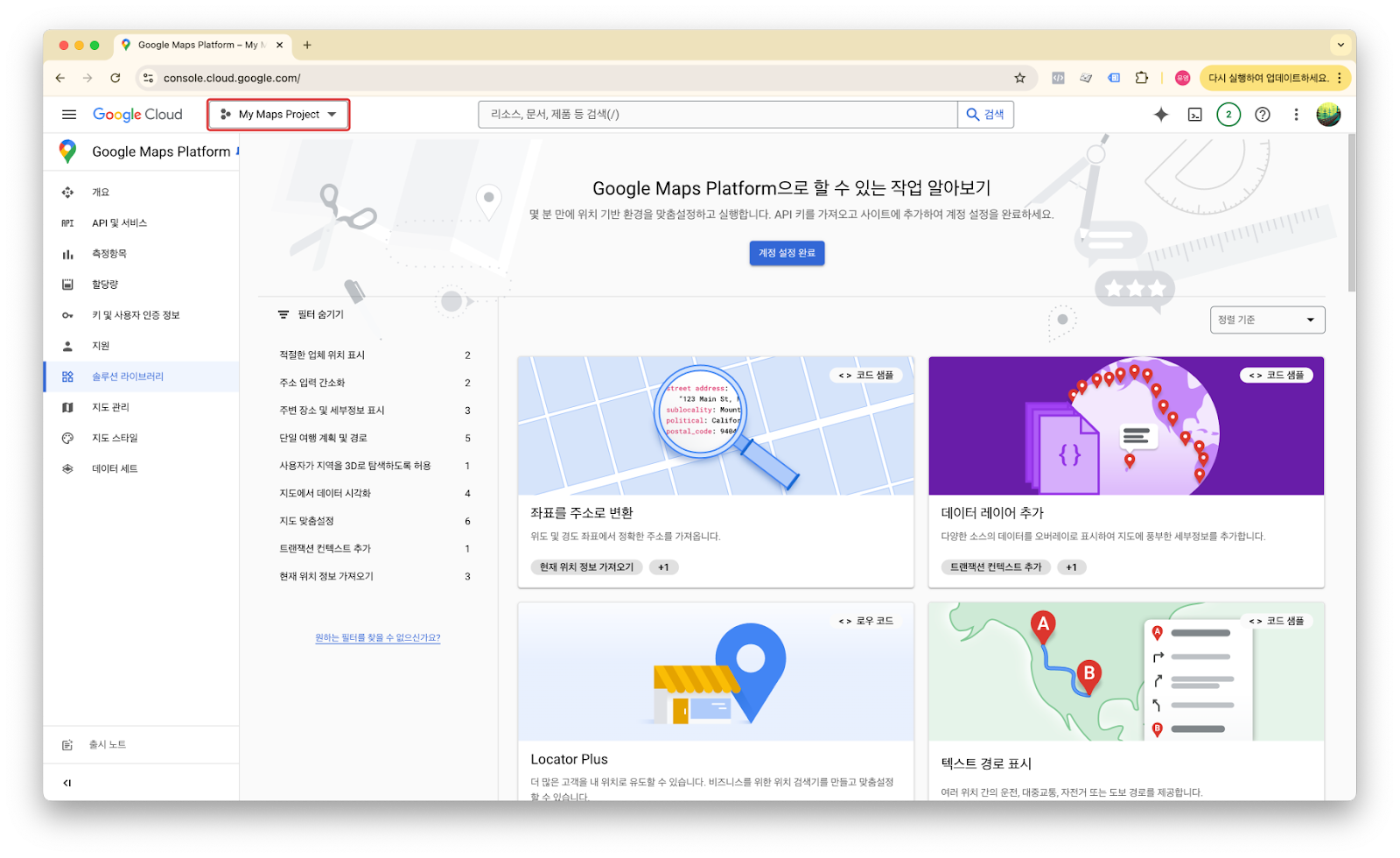Open a new browser tab with plus
The height and width of the screenshot is (858, 1400).
click(x=307, y=45)
